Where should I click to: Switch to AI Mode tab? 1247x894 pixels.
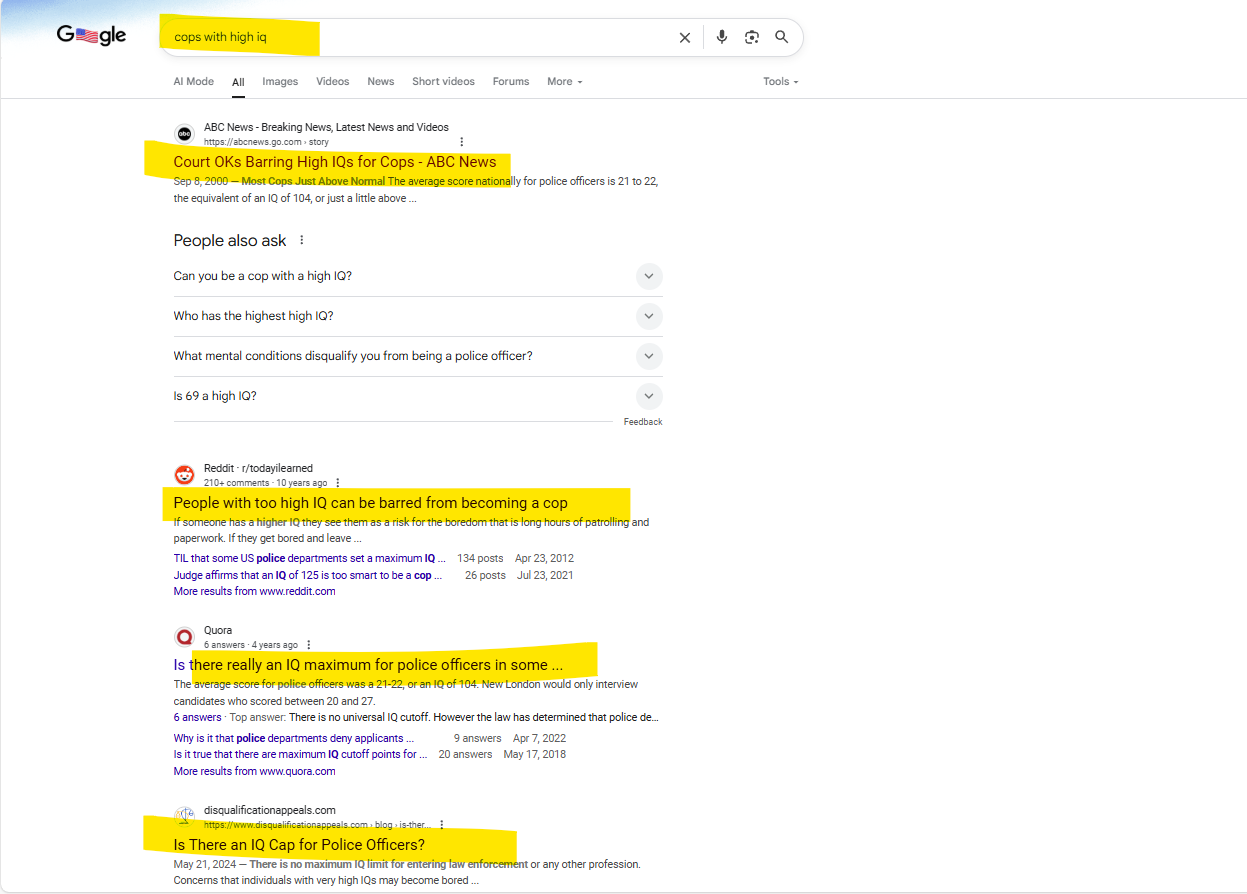click(x=193, y=82)
